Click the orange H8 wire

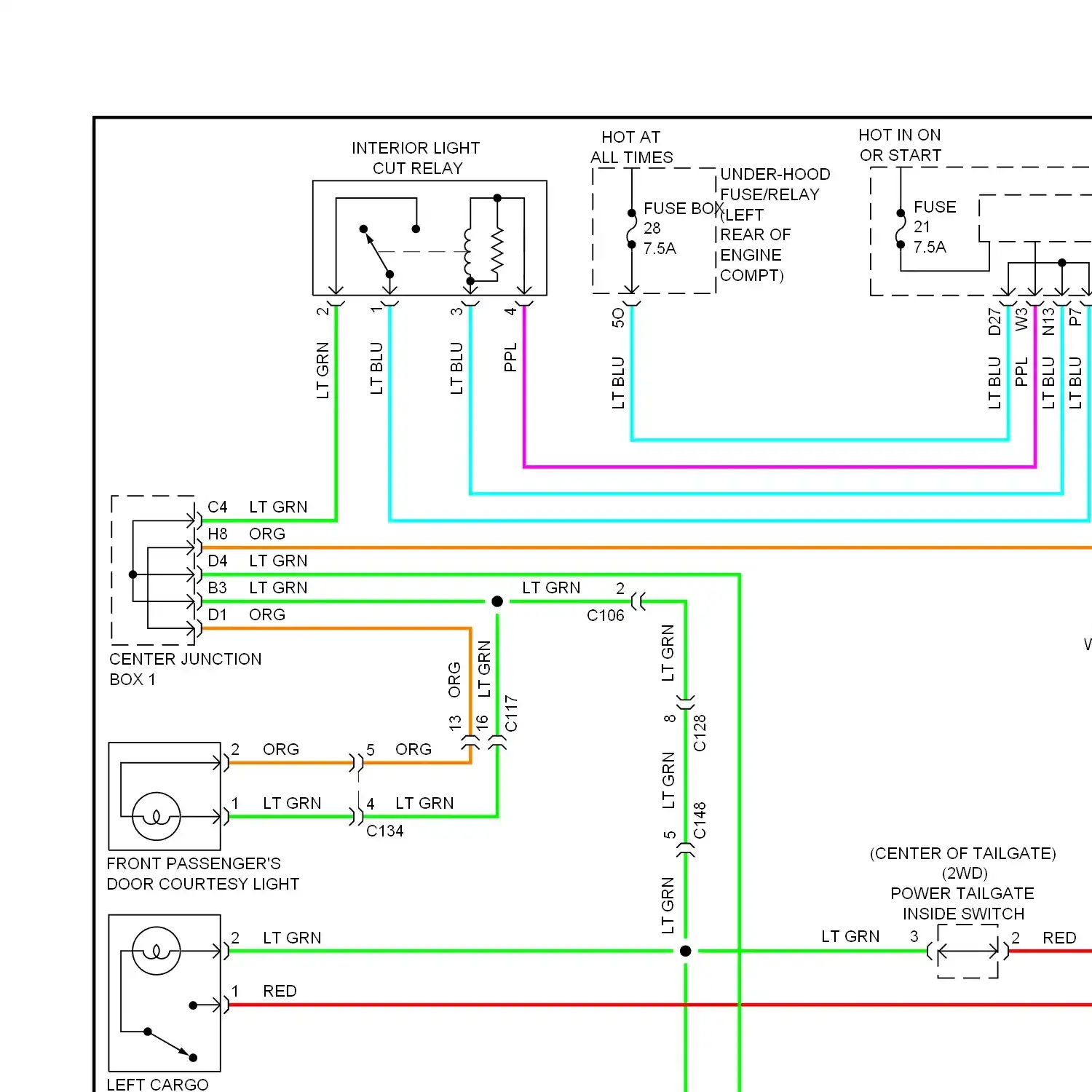[646, 547]
